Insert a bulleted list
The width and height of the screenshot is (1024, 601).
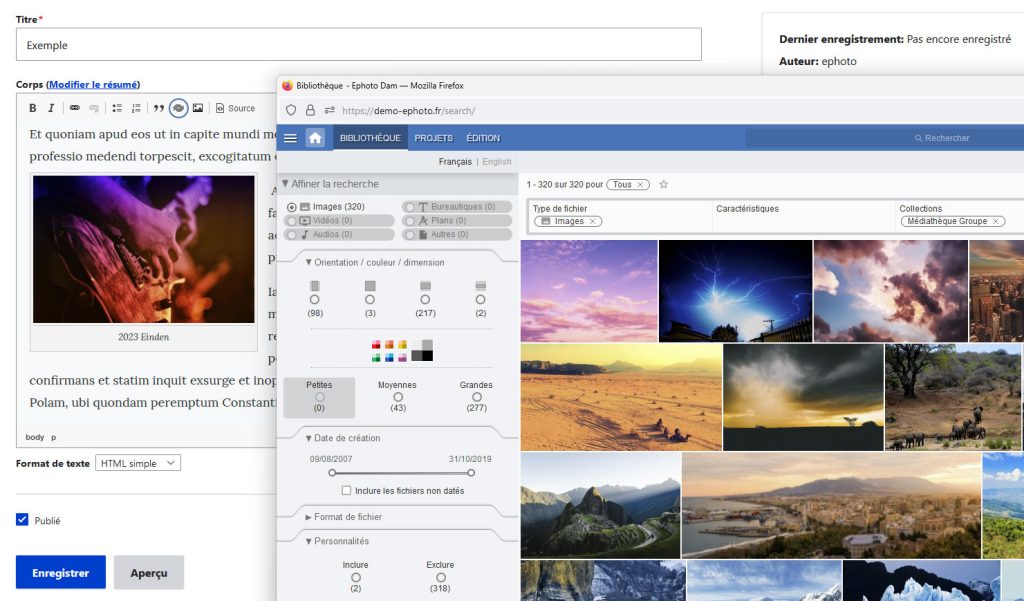117,108
